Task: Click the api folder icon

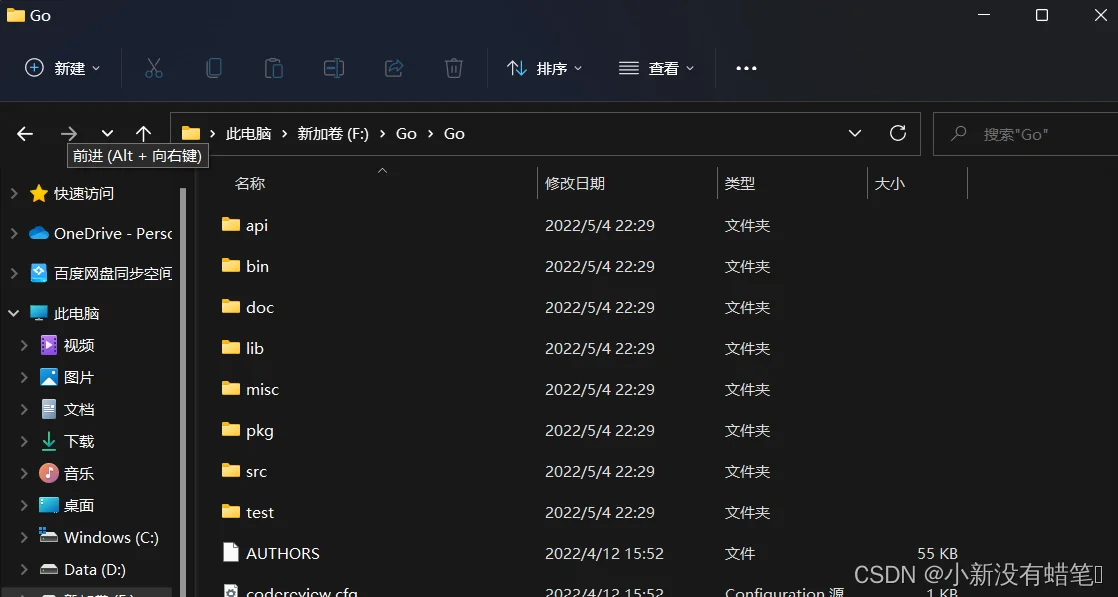Action: [230, 225]
